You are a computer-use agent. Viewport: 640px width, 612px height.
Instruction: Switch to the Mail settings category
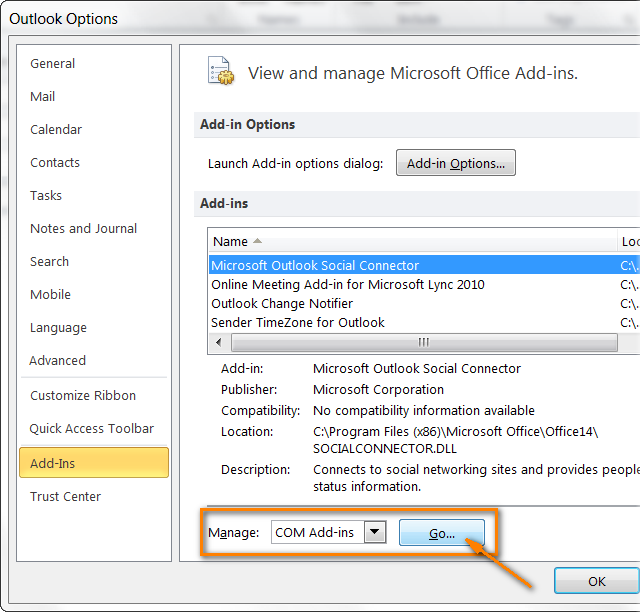coord(43,97)
